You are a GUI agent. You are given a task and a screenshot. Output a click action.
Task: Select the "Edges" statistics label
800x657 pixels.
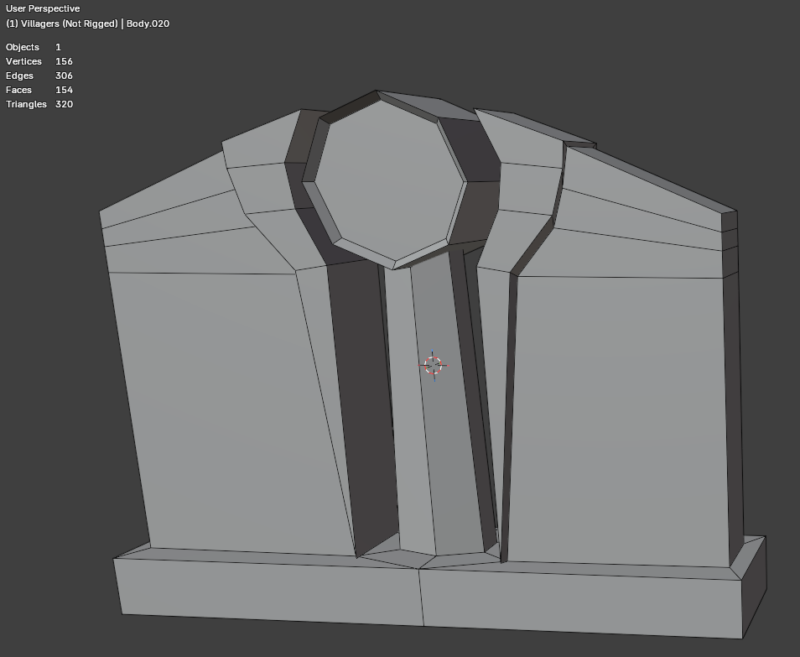click(x=19, y=75)
